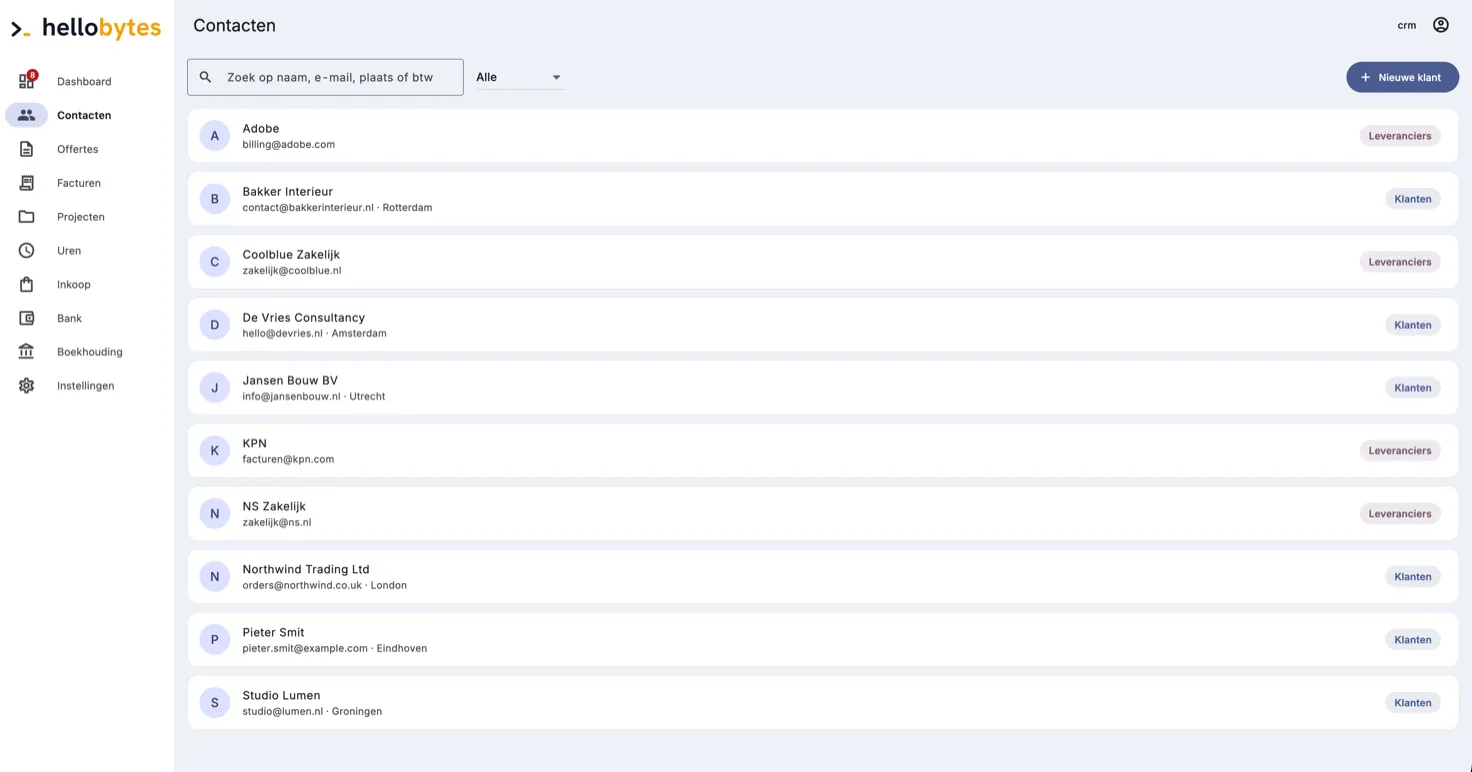1472x772 pixels.
Task: Click the NS Zakelijk avatar letter N
Action: (x=215, y=514)
